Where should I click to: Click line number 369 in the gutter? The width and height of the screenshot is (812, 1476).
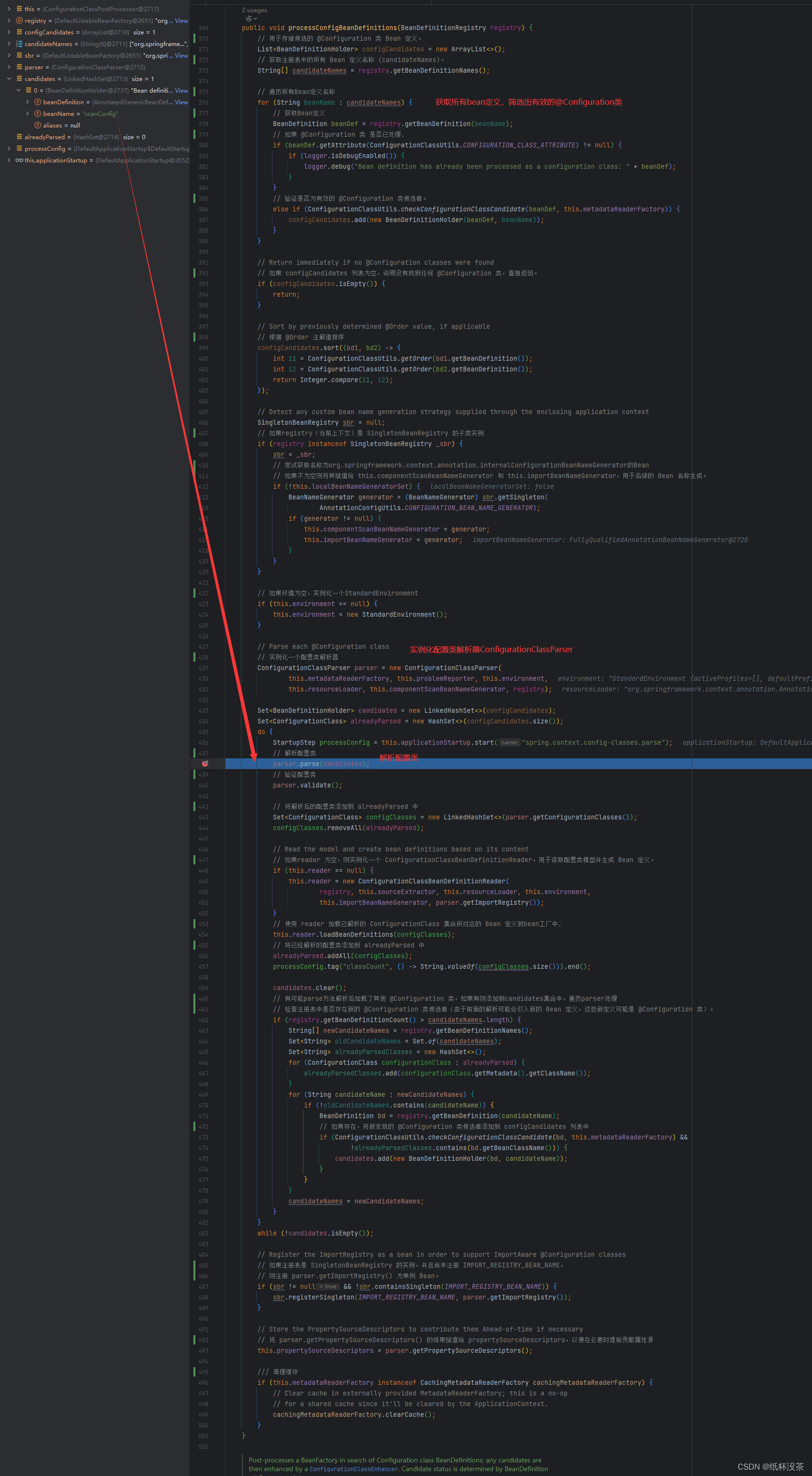click(203, 28)
